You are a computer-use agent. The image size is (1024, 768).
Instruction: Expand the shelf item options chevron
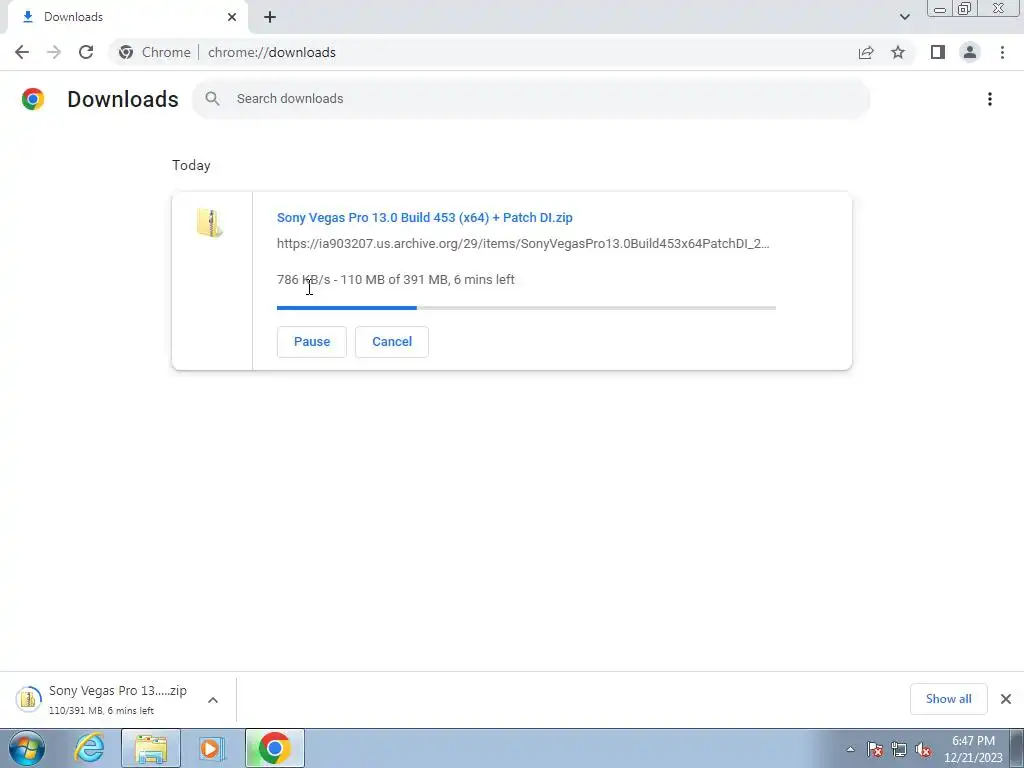tap(213, 700)
